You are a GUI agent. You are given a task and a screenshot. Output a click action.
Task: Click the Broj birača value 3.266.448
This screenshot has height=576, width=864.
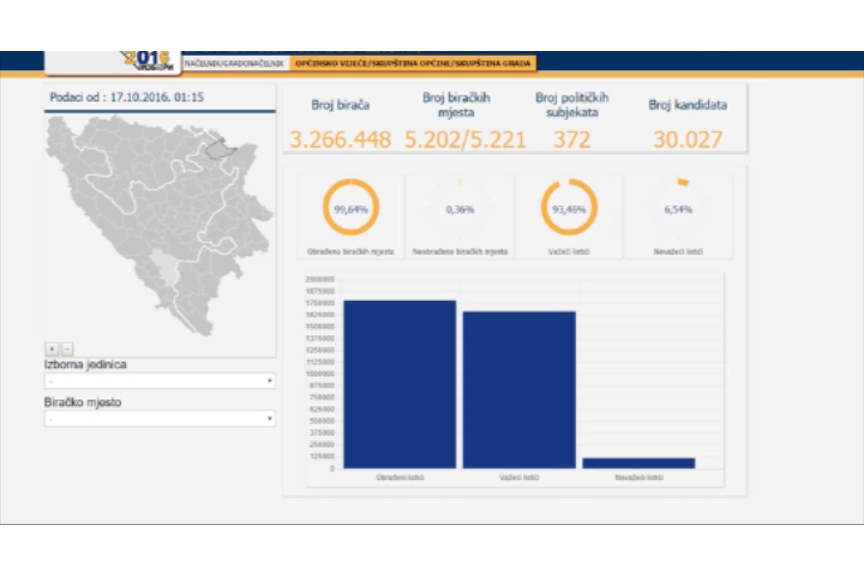point(340,139)
